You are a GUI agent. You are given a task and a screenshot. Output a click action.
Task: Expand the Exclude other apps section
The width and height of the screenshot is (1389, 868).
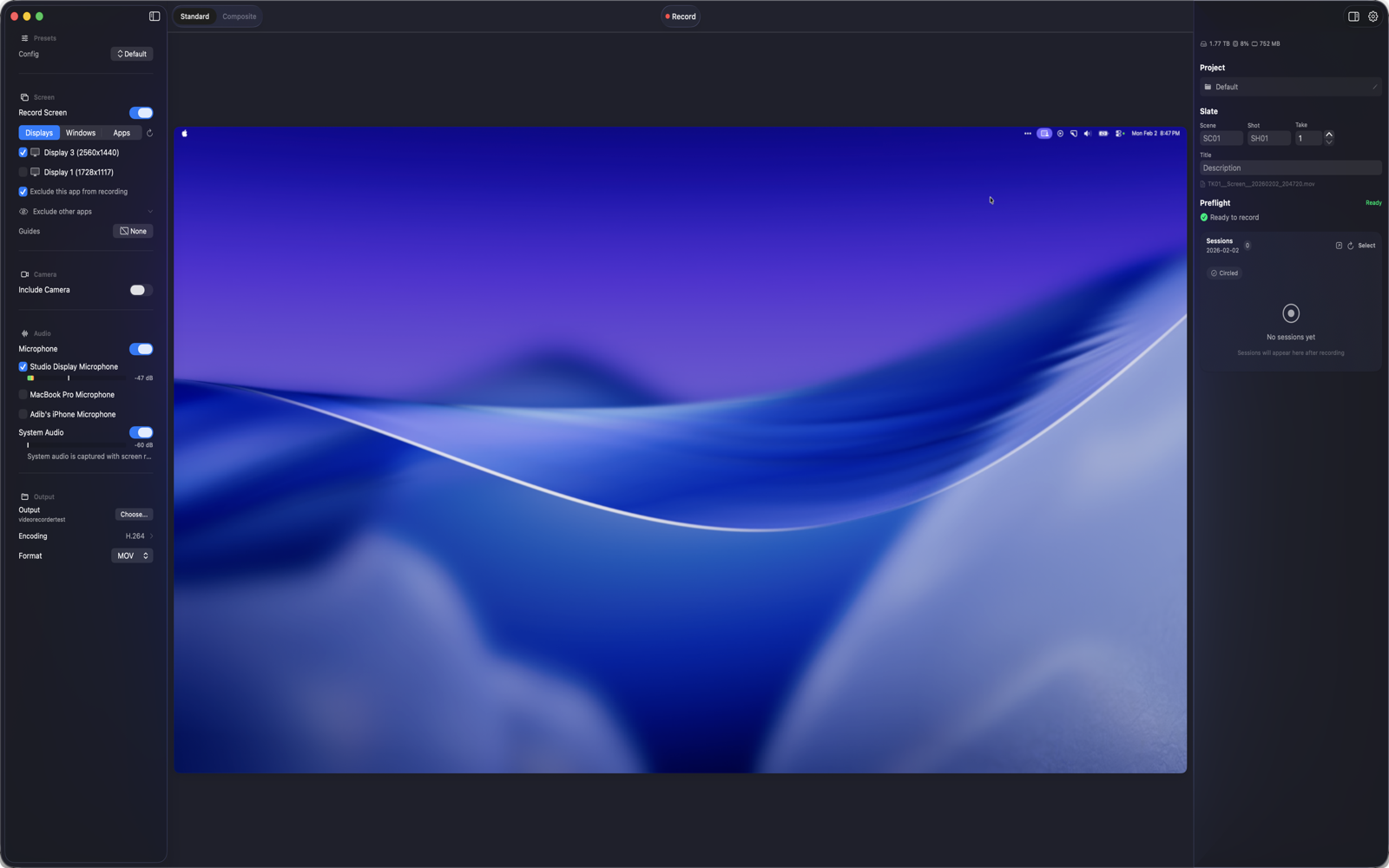tap(149, 212)
